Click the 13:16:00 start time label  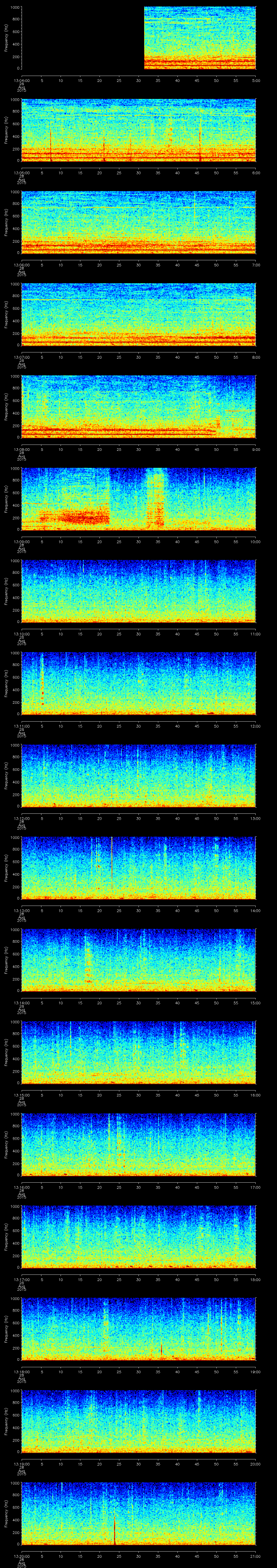pyautogui.click(x=22, y=1187)
